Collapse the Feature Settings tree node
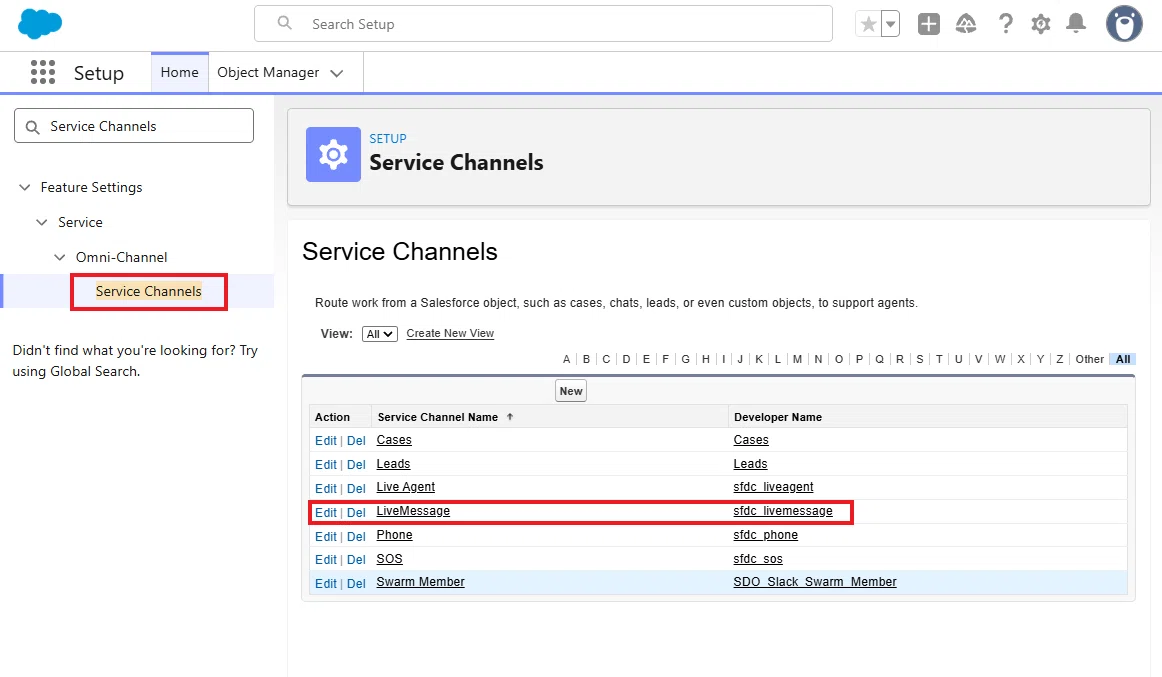The height and width of the screenshot is (677, 1162). pyautogui.click(x=24, y=187)
